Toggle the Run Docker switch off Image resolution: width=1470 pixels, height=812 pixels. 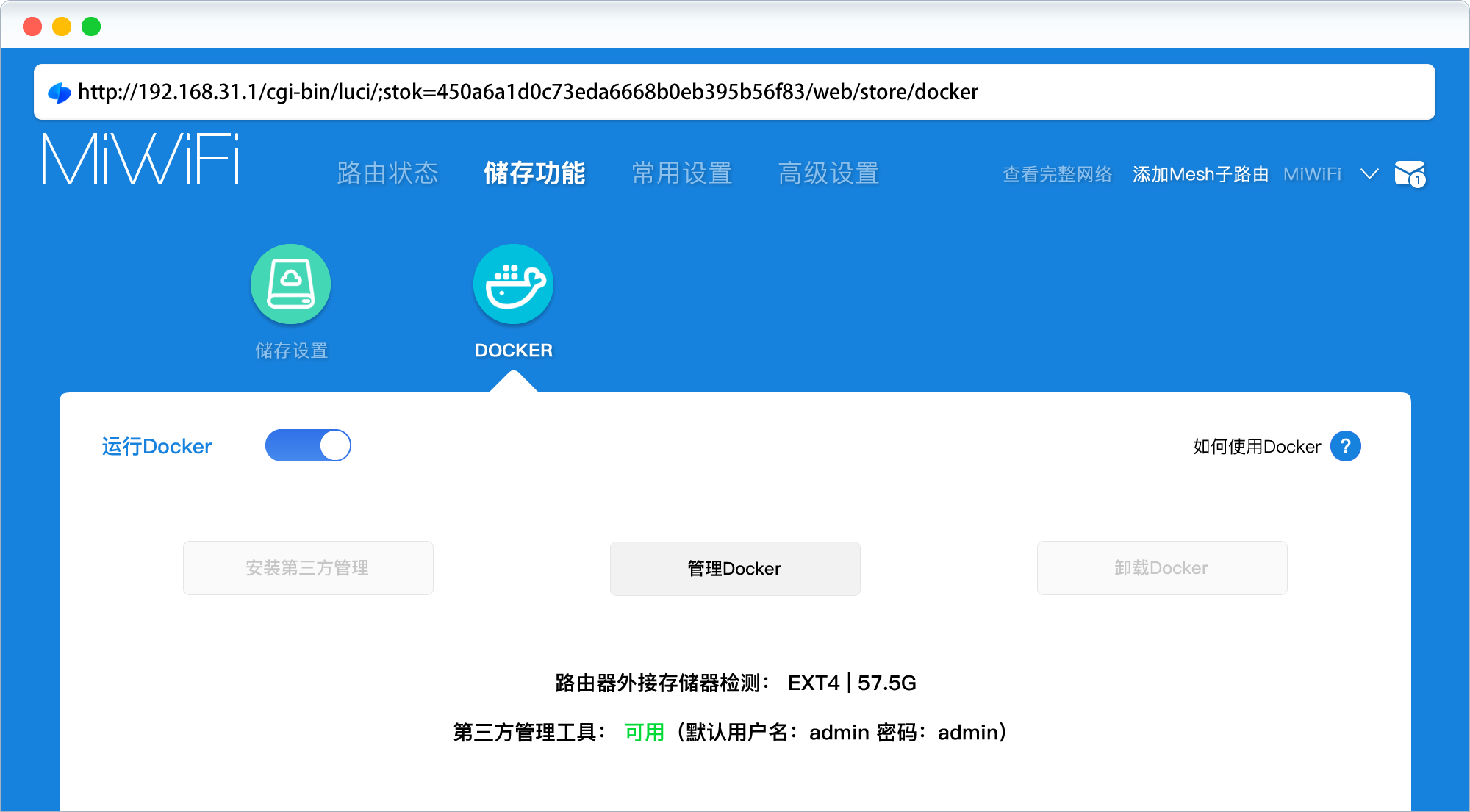(x=308, y=445)
